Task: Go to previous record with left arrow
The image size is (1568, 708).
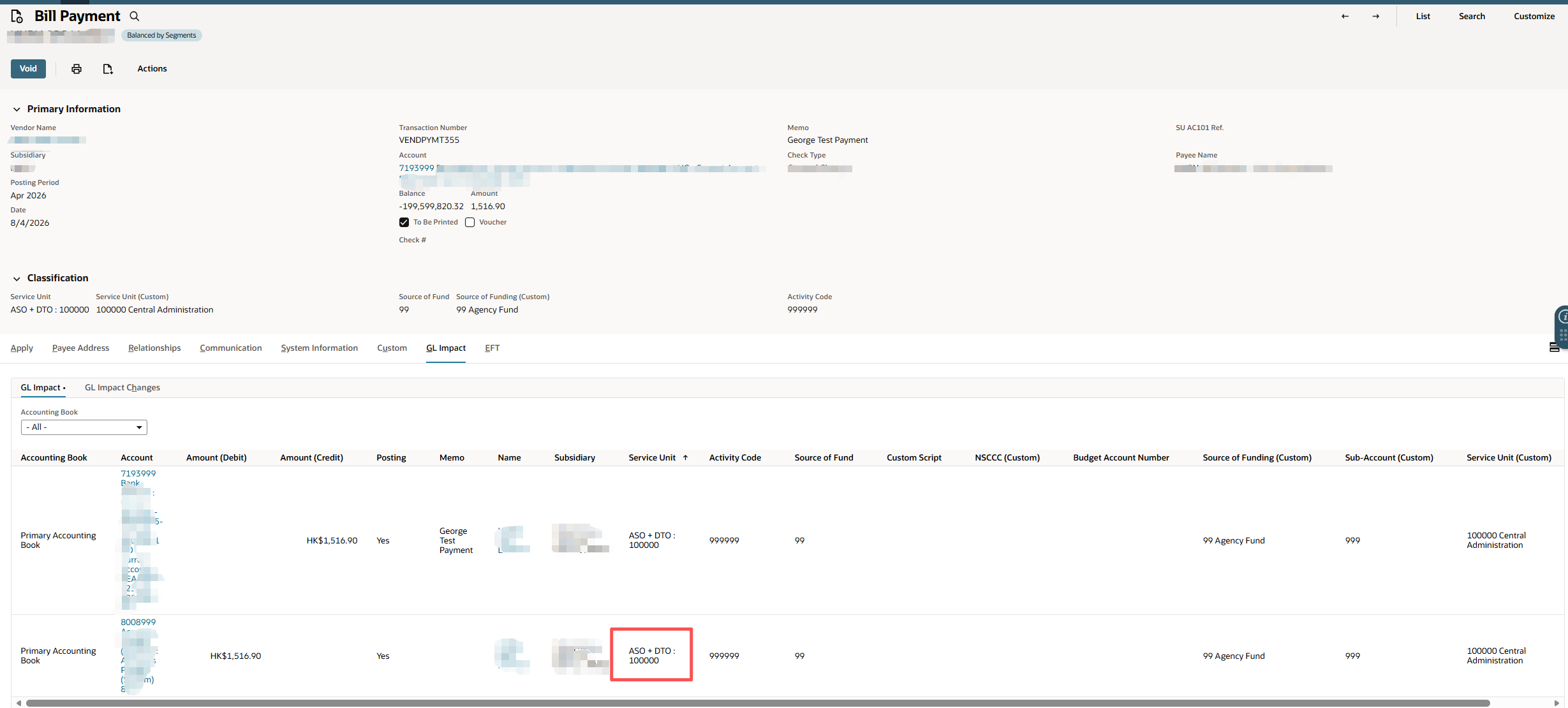Action: tap(1345, 16)
